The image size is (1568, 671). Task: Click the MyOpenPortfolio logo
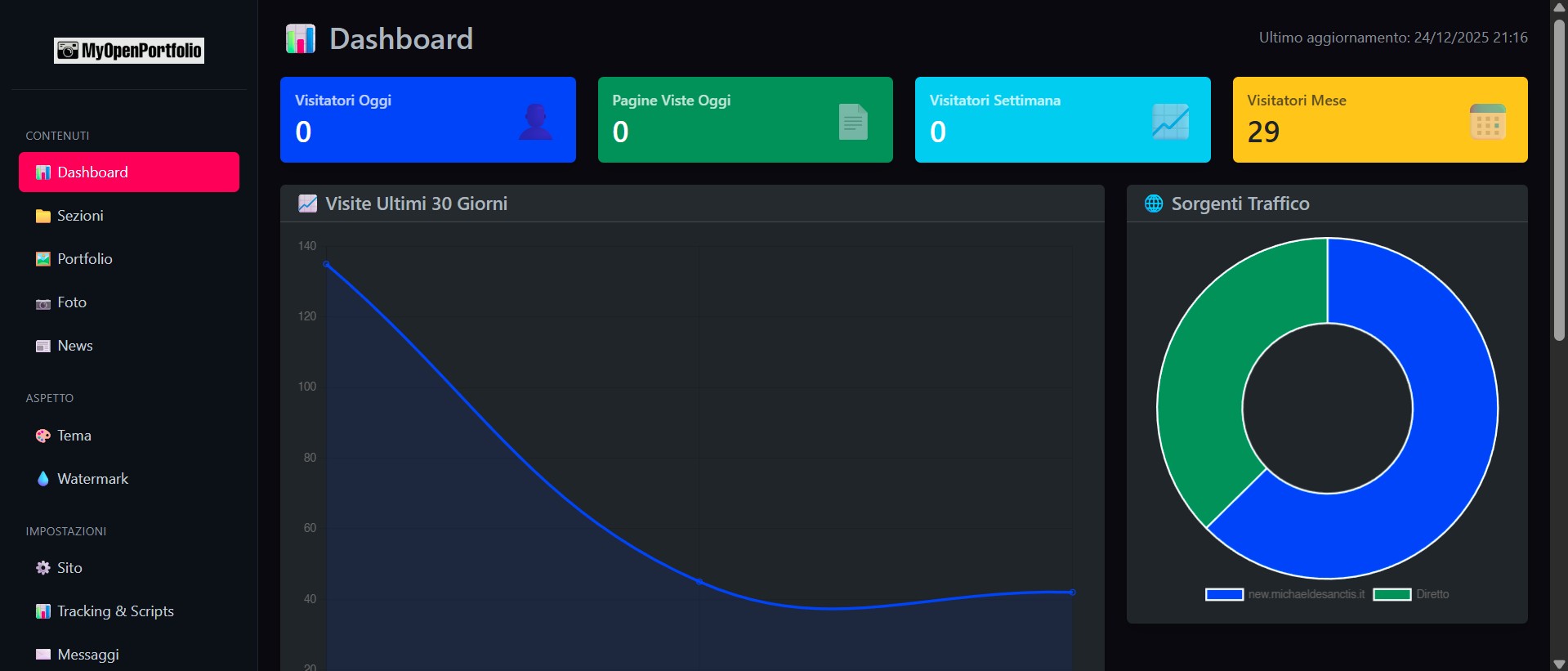[x=129, y=51]
